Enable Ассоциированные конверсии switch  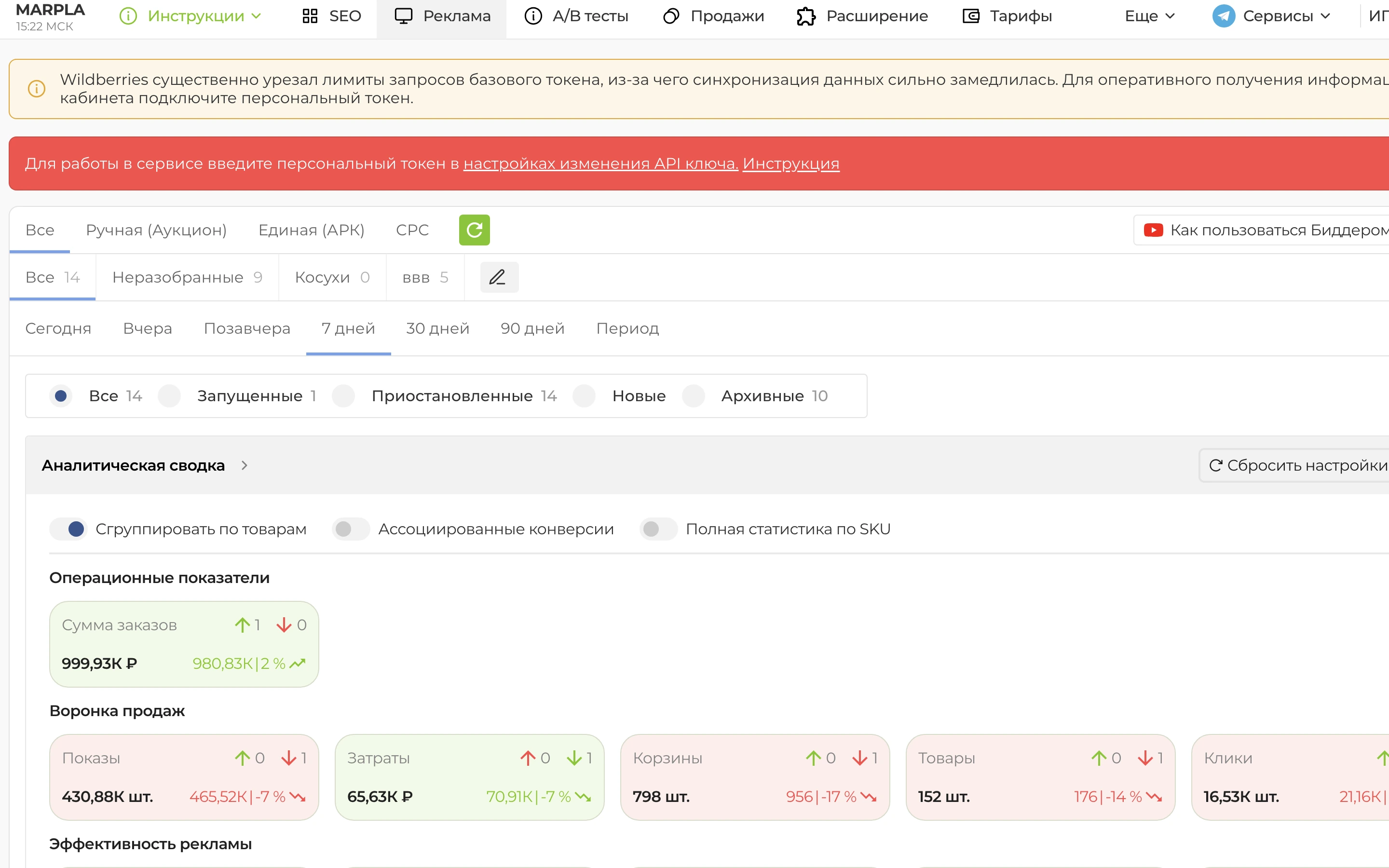coord(351,529)
